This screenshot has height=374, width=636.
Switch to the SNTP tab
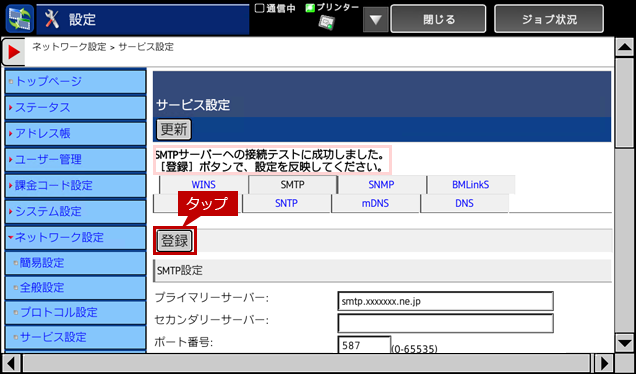coord(286,203)
